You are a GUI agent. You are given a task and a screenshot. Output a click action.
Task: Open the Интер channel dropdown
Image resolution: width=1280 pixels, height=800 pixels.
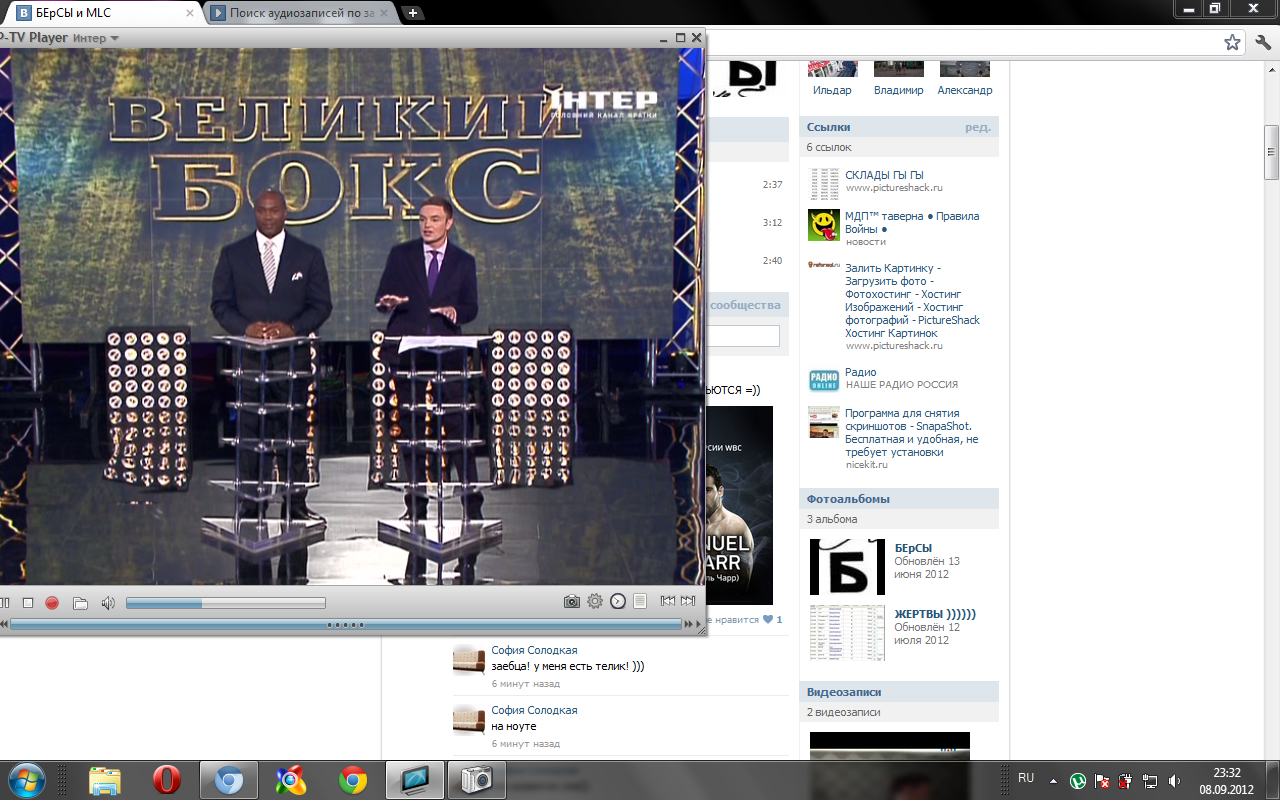click(96, 38)
